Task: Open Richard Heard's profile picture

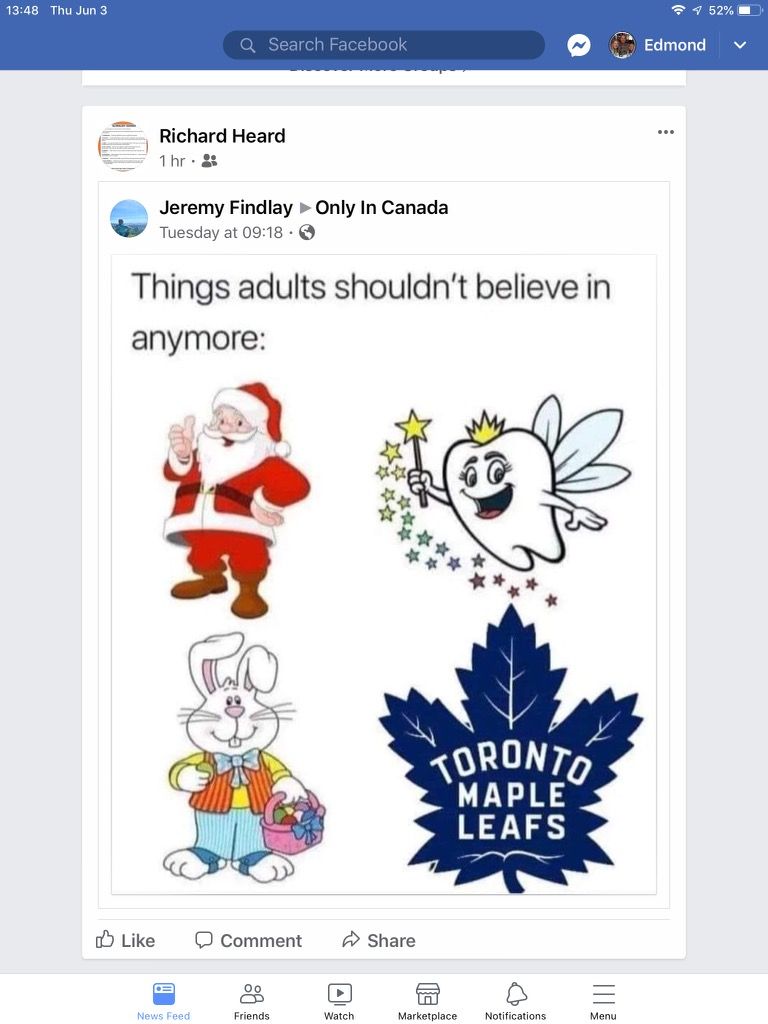Action: click(123, 147)
